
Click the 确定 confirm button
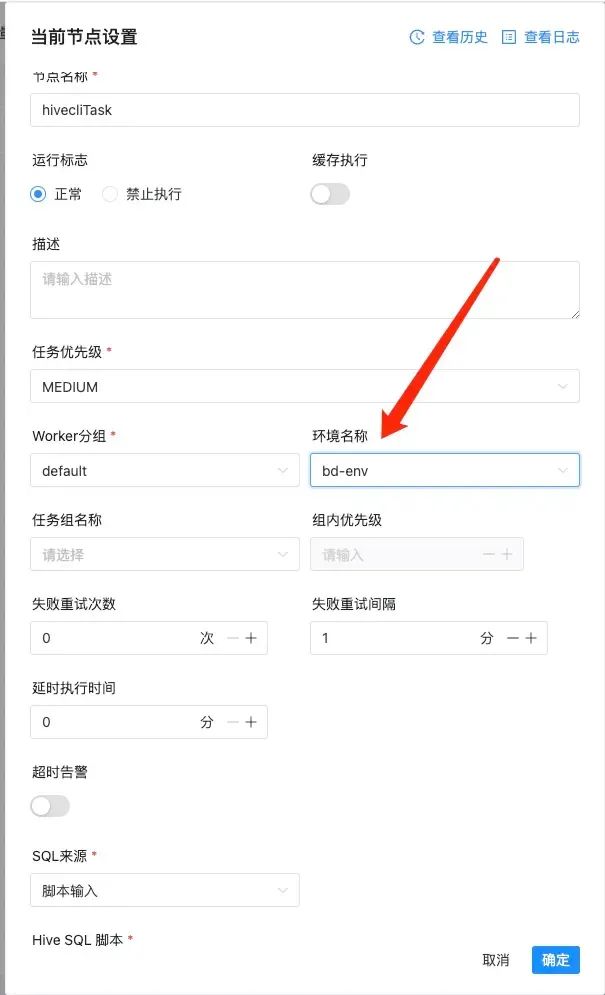pos(555,960)
